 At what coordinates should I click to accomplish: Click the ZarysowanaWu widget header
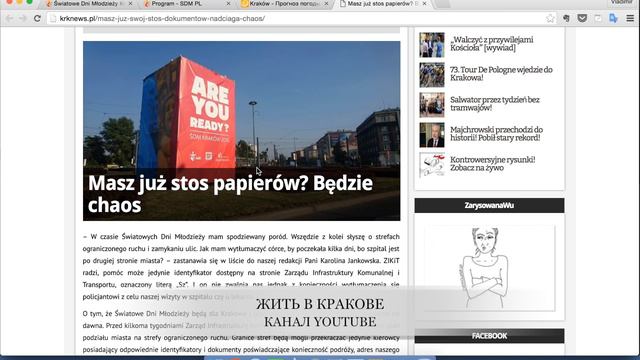coord(489,205)
